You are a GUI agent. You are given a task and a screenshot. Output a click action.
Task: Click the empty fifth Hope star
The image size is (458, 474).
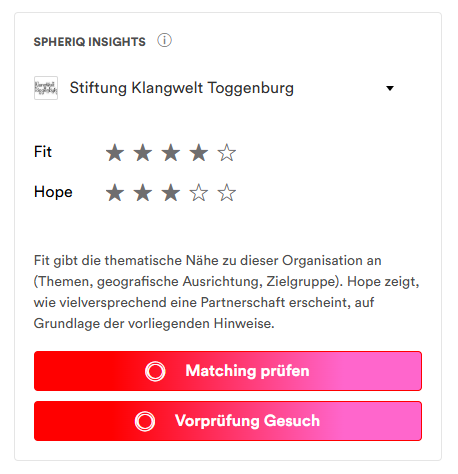click(227, 193)
